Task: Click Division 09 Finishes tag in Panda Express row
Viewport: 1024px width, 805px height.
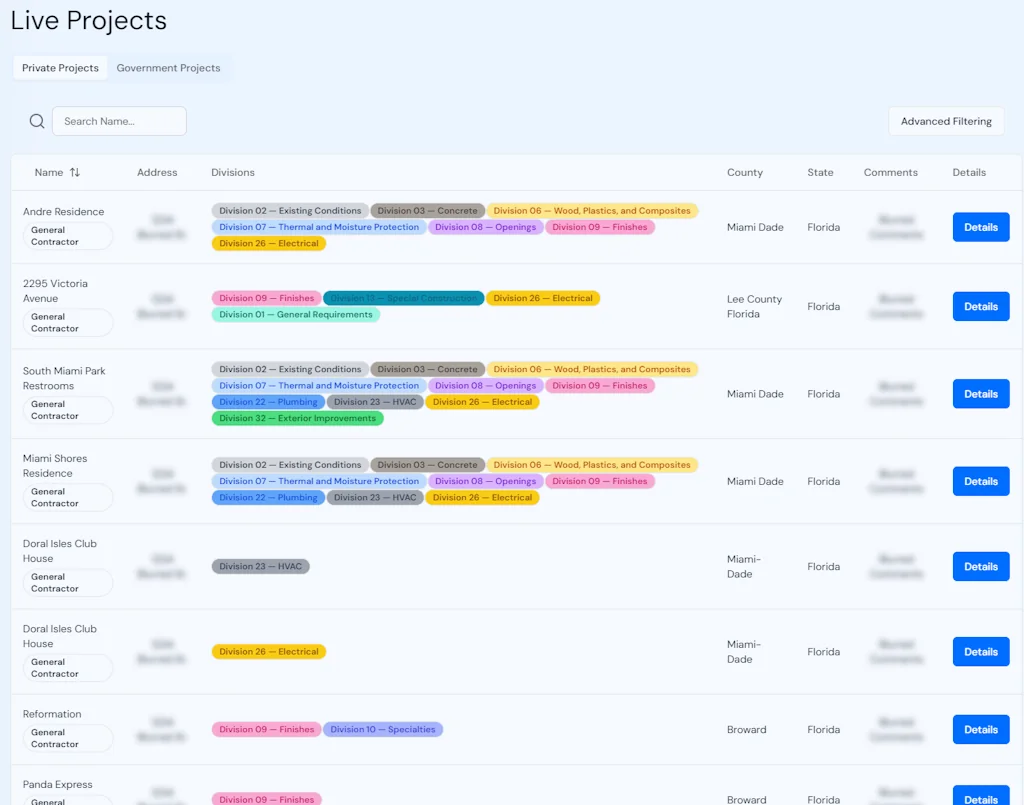Action: [x=265, y=799]
